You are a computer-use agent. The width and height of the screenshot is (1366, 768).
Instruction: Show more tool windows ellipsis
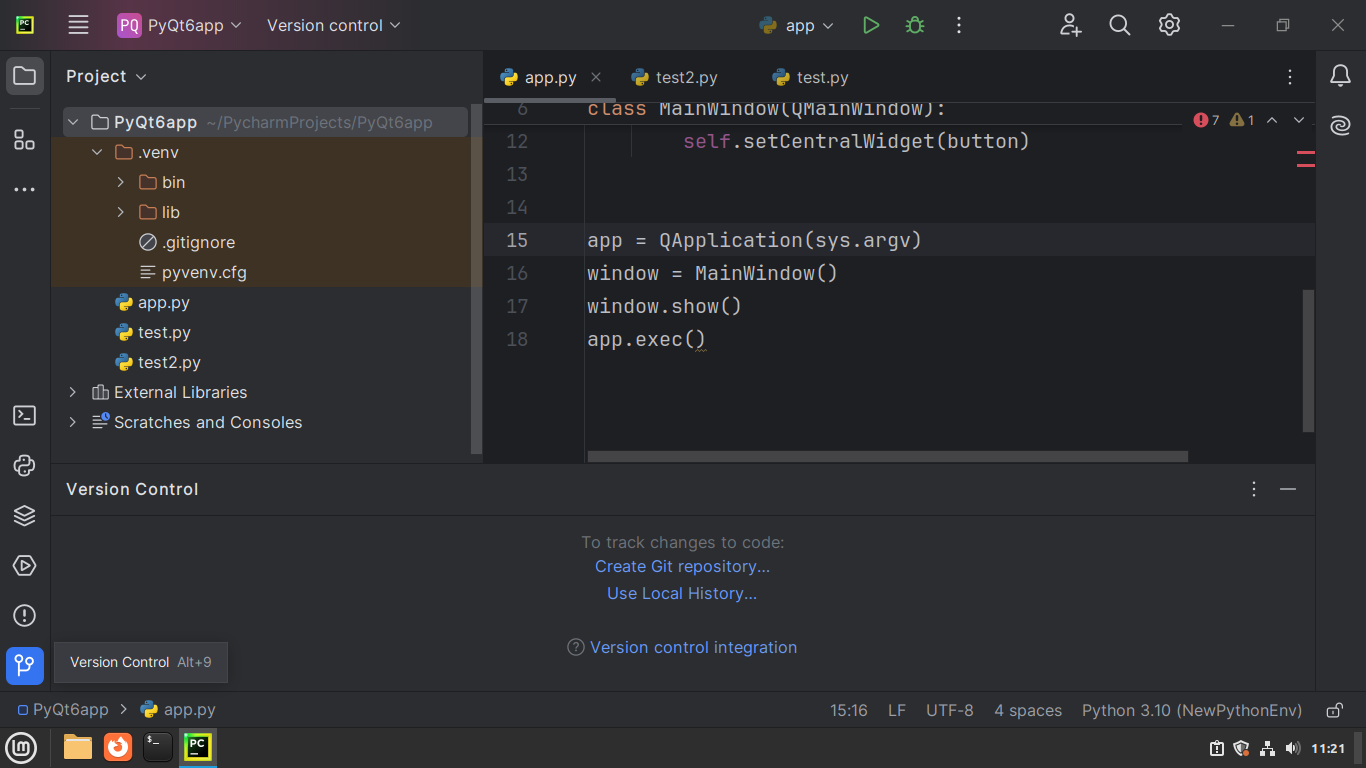click(x=25, y=189)
